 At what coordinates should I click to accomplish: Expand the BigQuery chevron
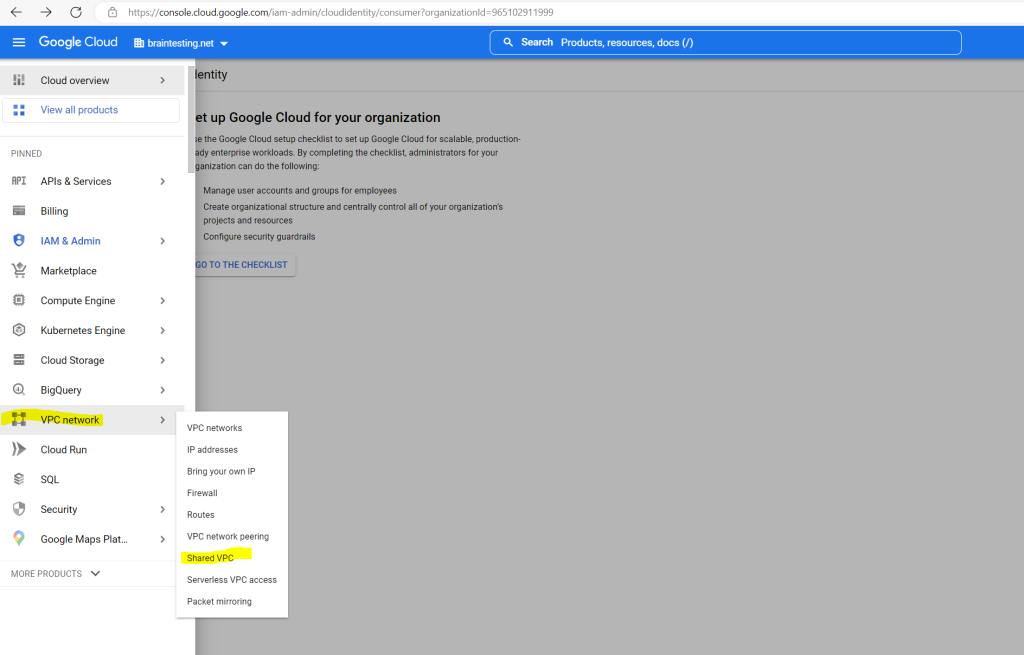[x=163, y=390]
